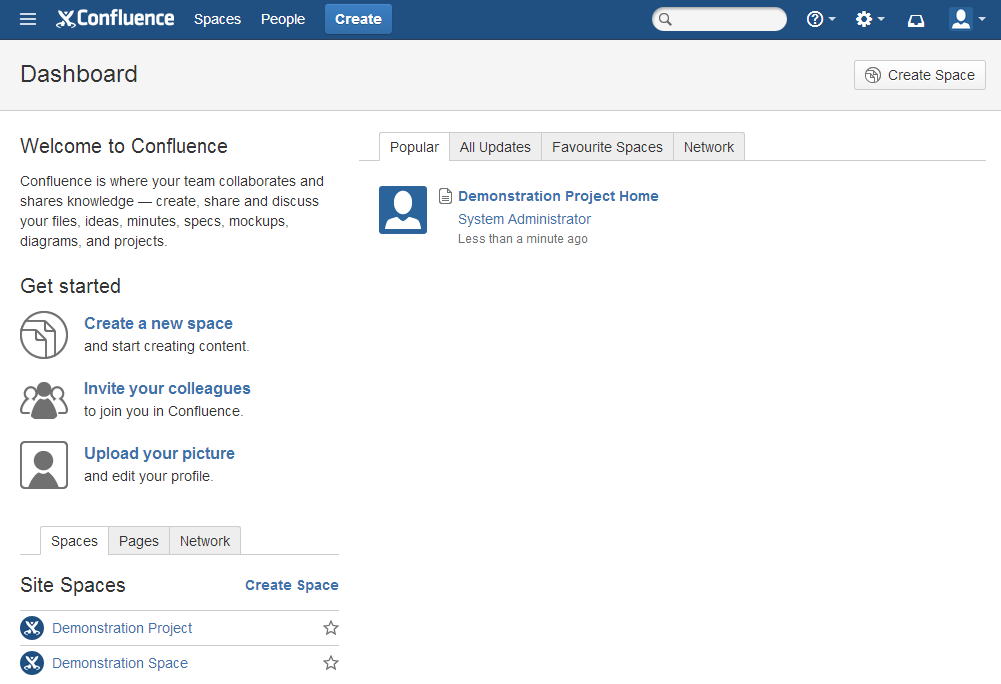Open the administration gear menu

click(869, 19)
